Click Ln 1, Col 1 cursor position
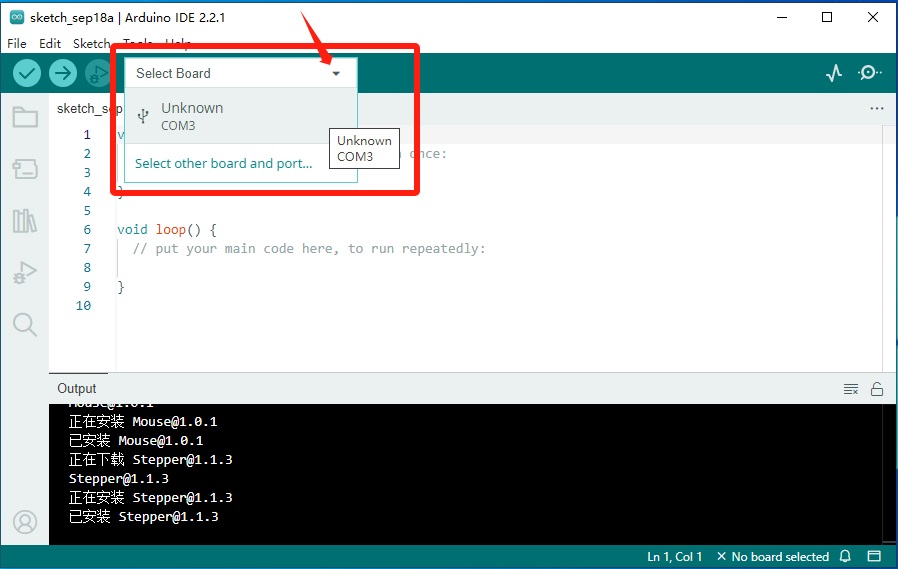Viewport: 898px width, 569px height. point(674,556)
